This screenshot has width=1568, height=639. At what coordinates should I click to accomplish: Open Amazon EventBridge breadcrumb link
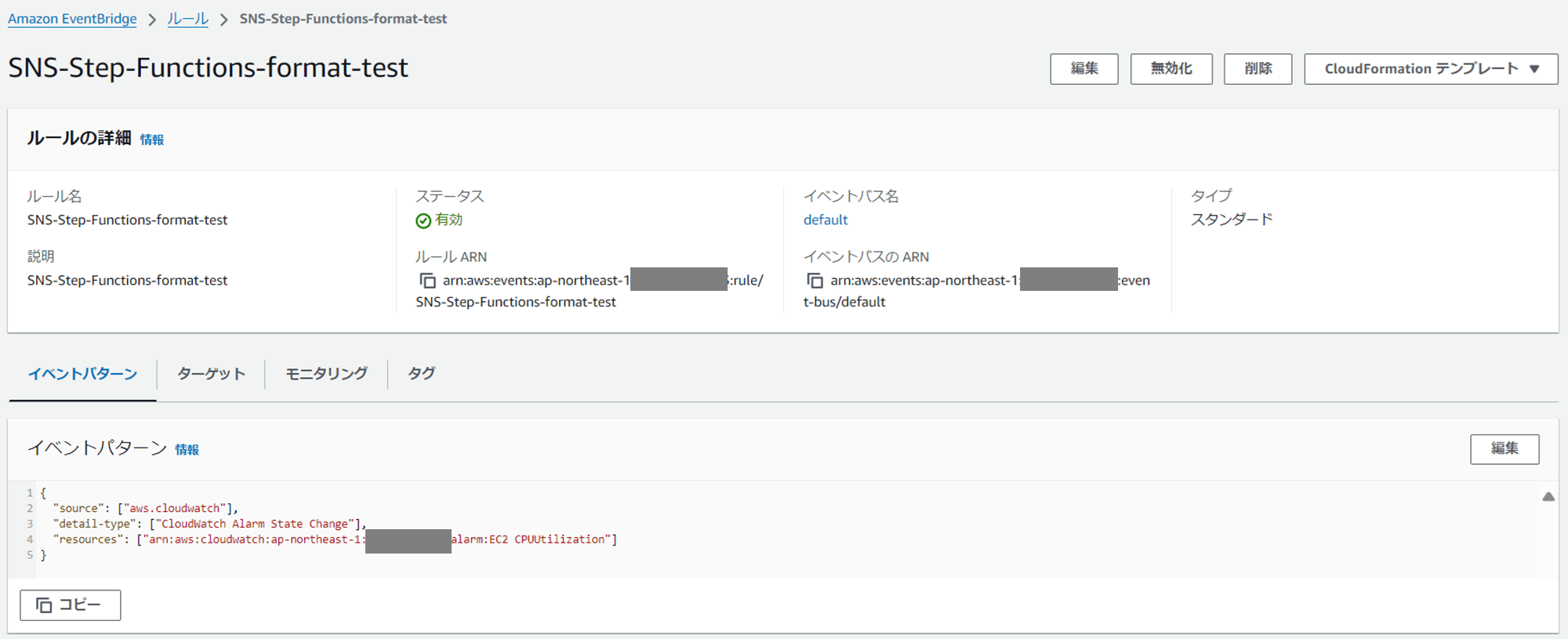coord(72,19)
